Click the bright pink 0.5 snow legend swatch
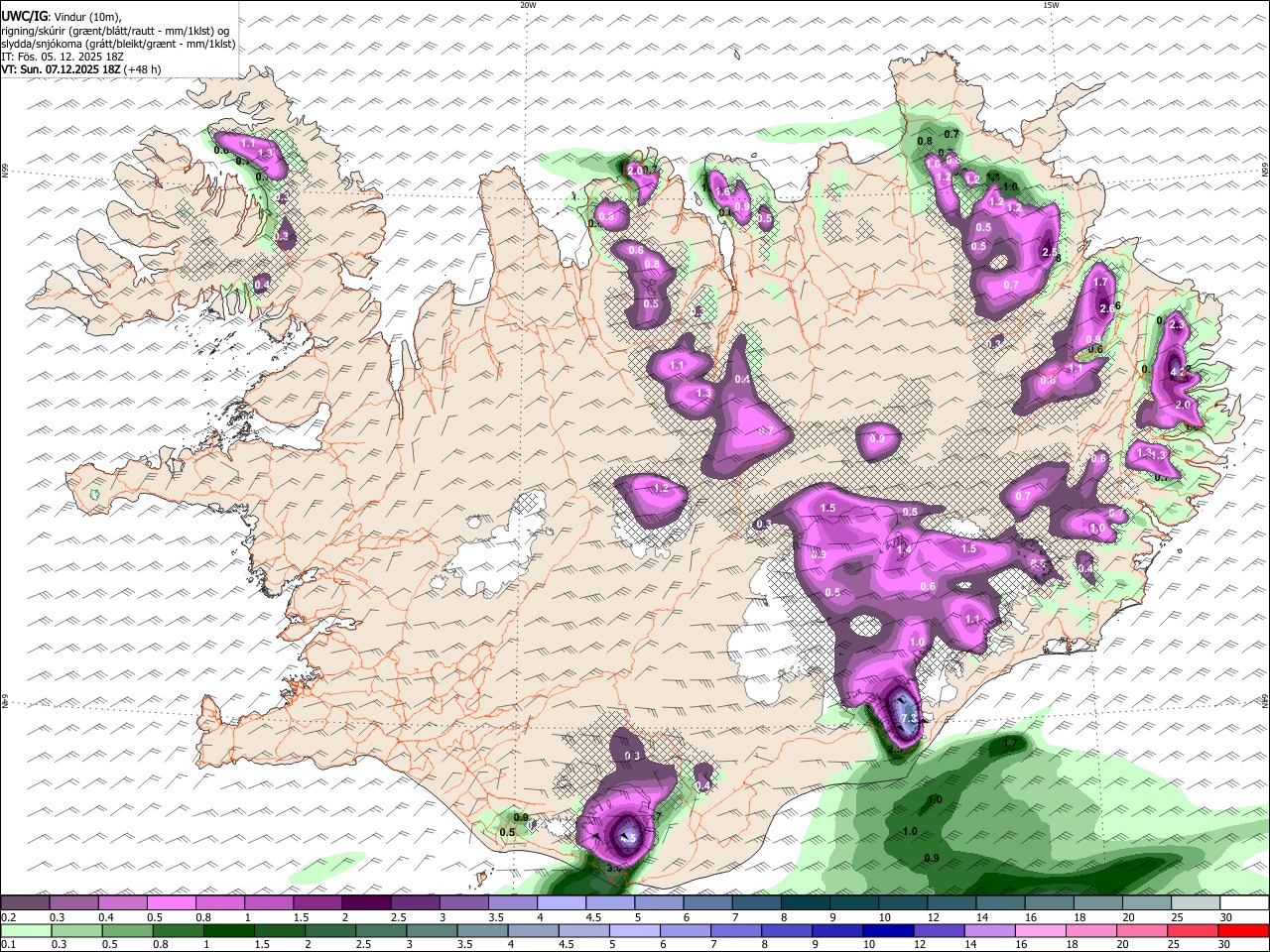The image size is (1270, 952). [171, 903]
